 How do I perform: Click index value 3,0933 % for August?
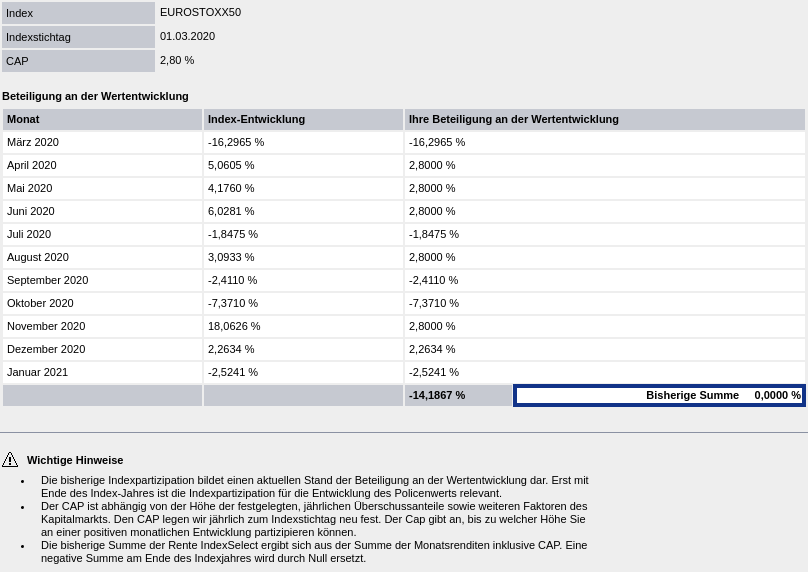pyautogui.click(x=231, y=257)
